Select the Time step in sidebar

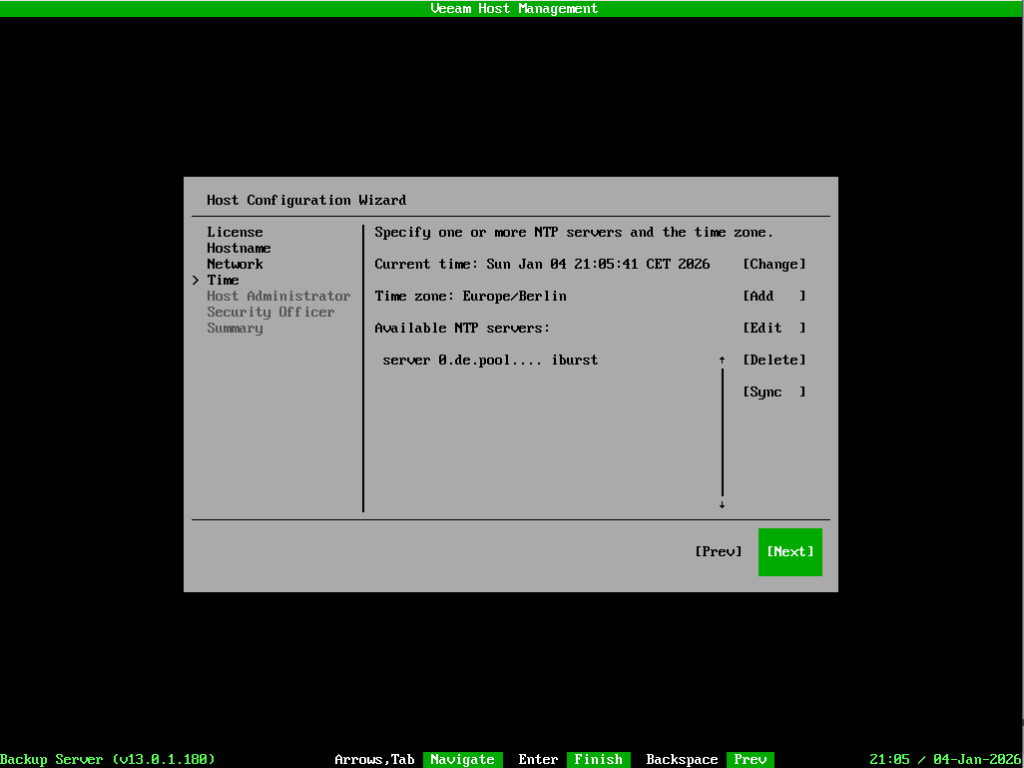[x=223, y=280]
